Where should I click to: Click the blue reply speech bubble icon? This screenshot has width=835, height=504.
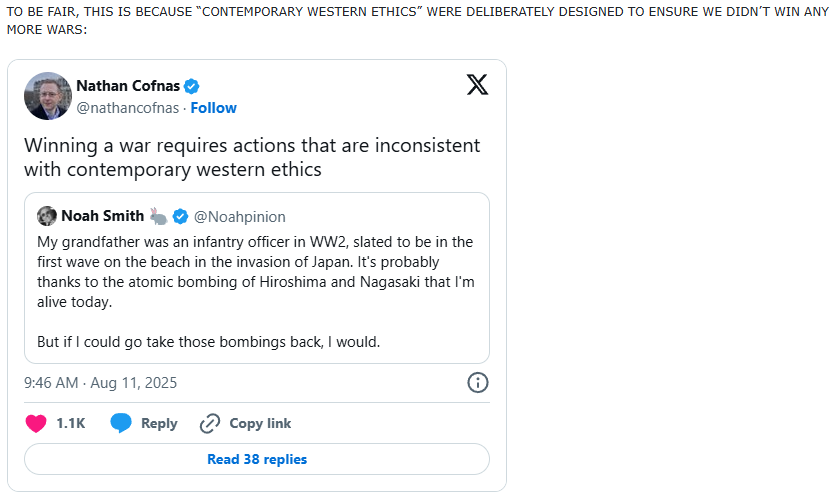pos(121,423)
